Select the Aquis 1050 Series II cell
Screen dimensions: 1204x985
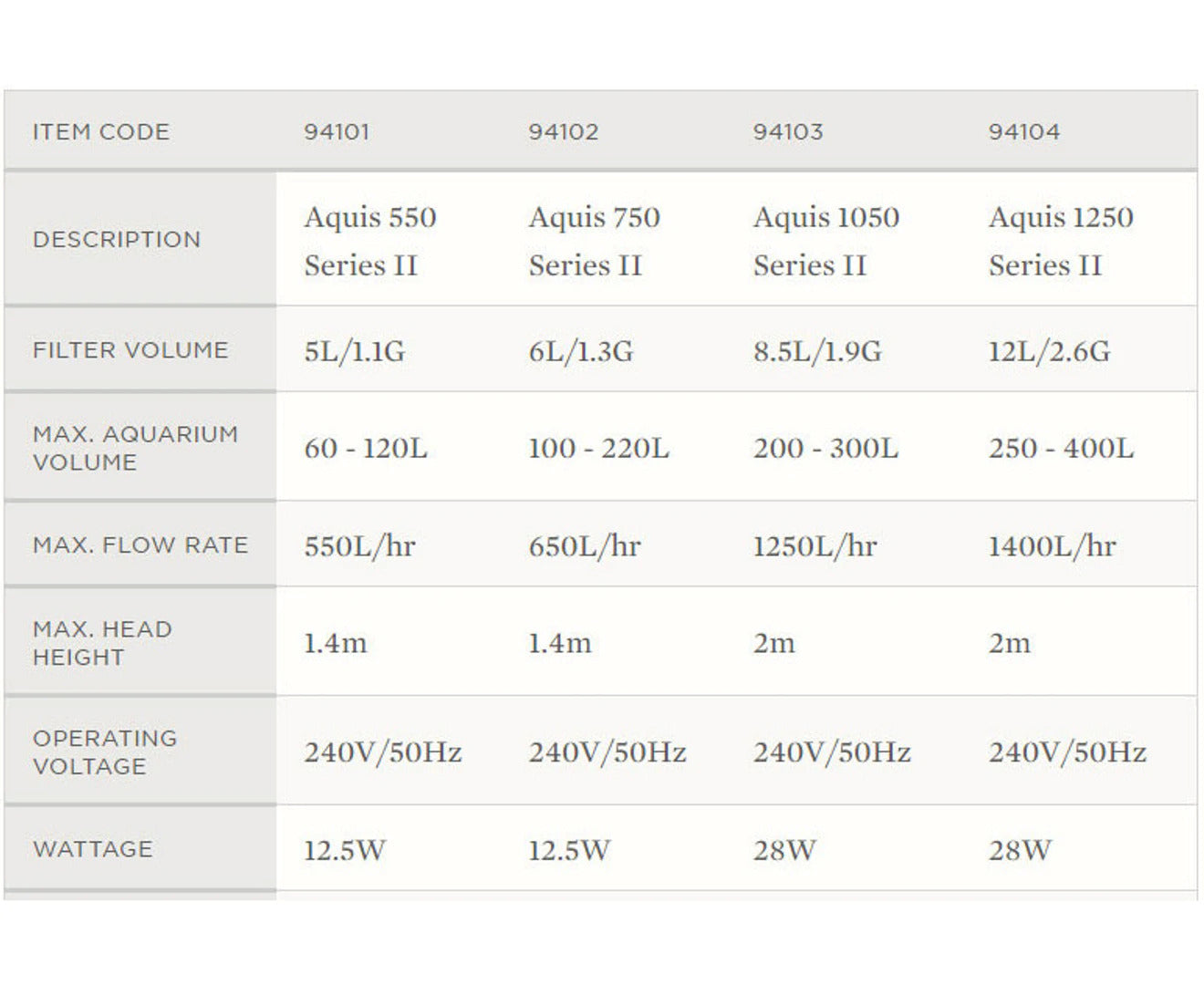pyautogui.click(x=825, y=241)
